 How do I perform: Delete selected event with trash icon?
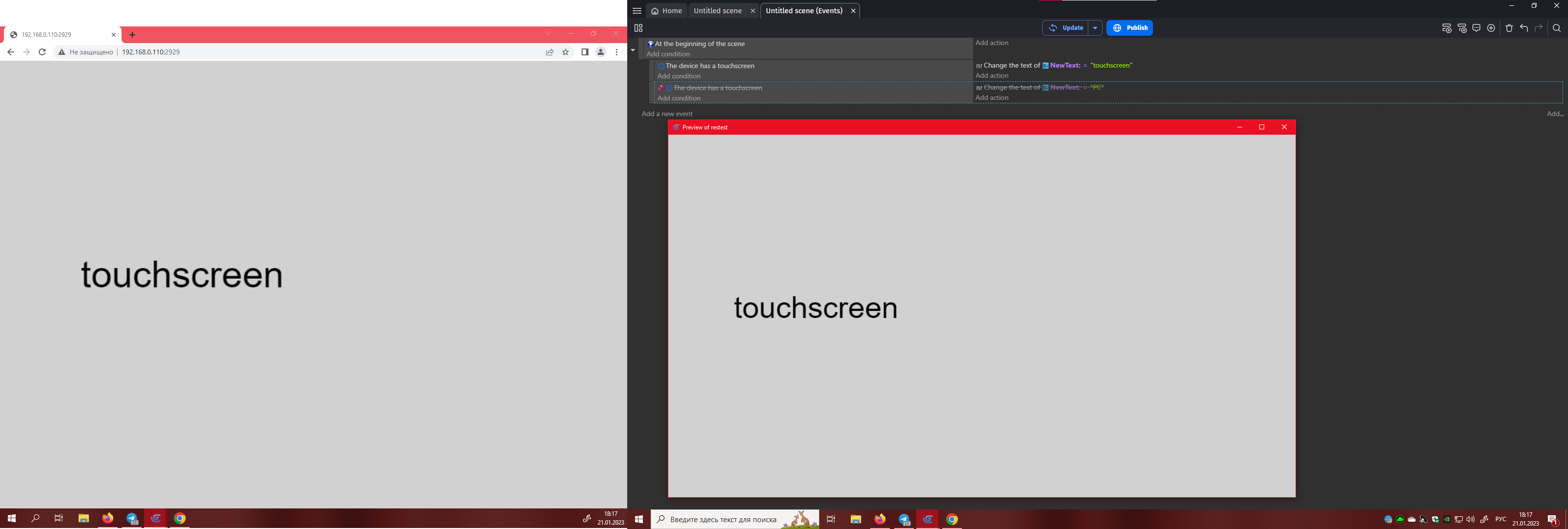1510,28
